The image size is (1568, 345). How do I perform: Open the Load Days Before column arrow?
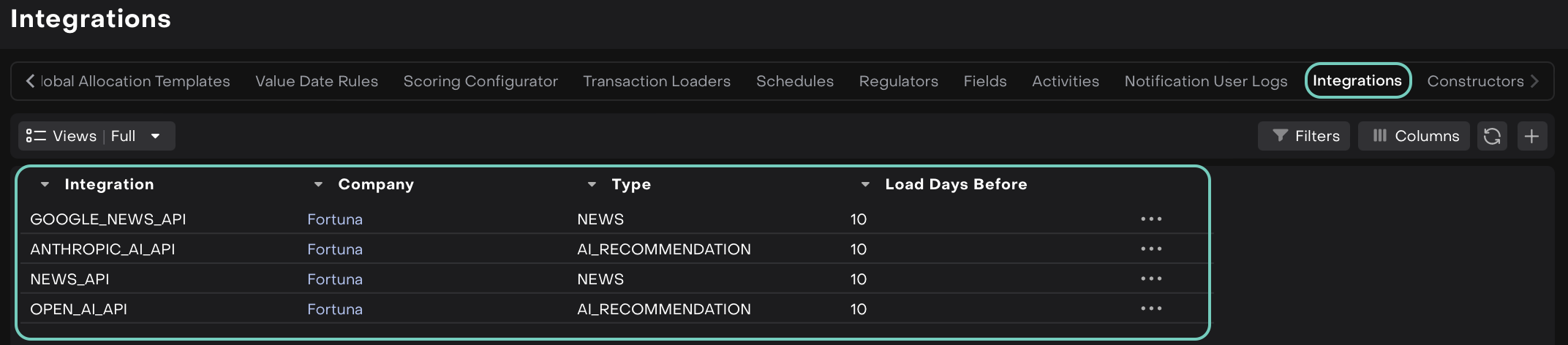point(865,185)
